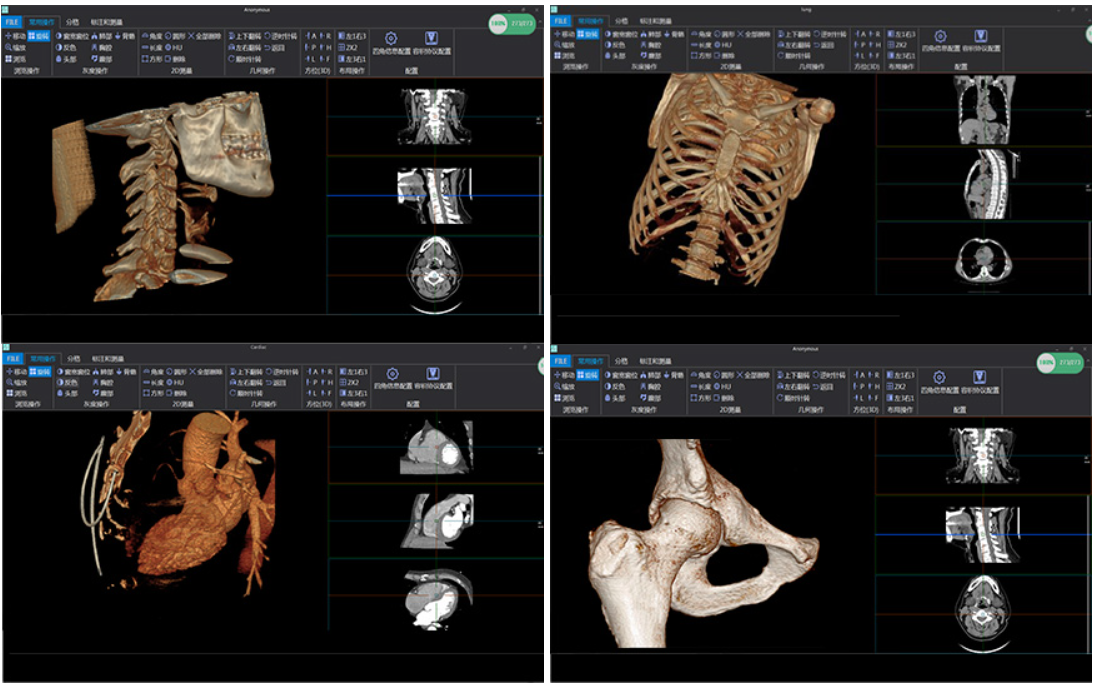The image size is (1095, 690).
Task: Choose left-3-right-1 layout in hip window
Action: click(901, 397)
